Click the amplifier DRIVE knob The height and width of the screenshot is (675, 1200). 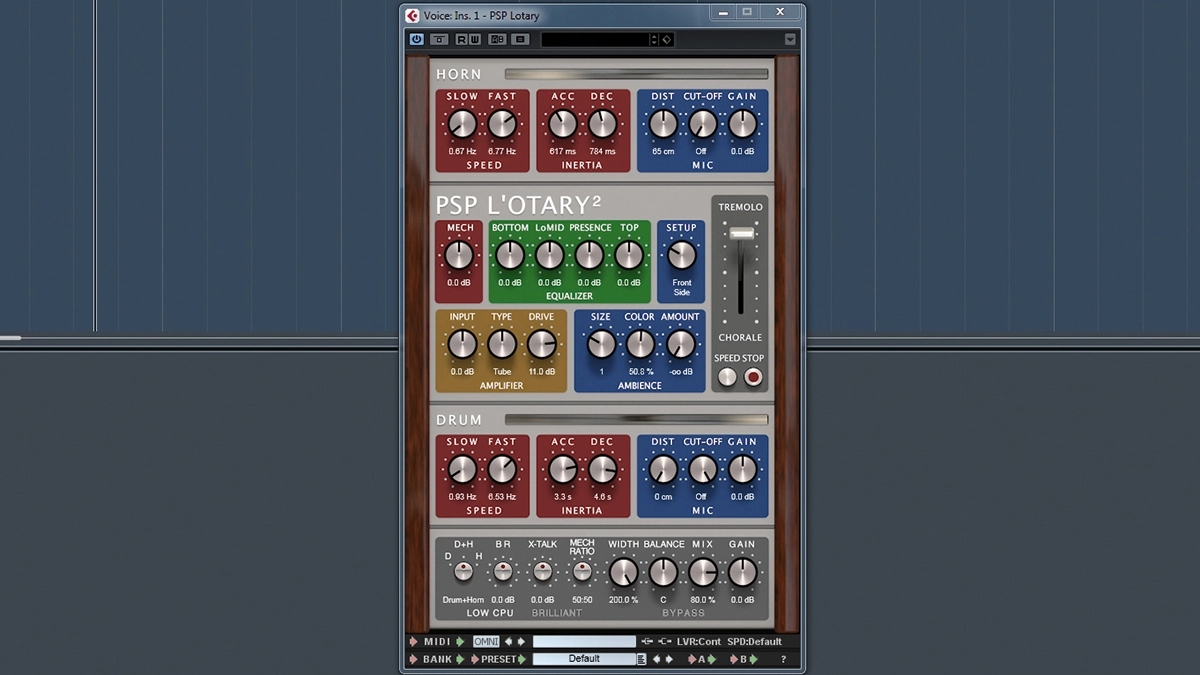click(x=541, y=345)
